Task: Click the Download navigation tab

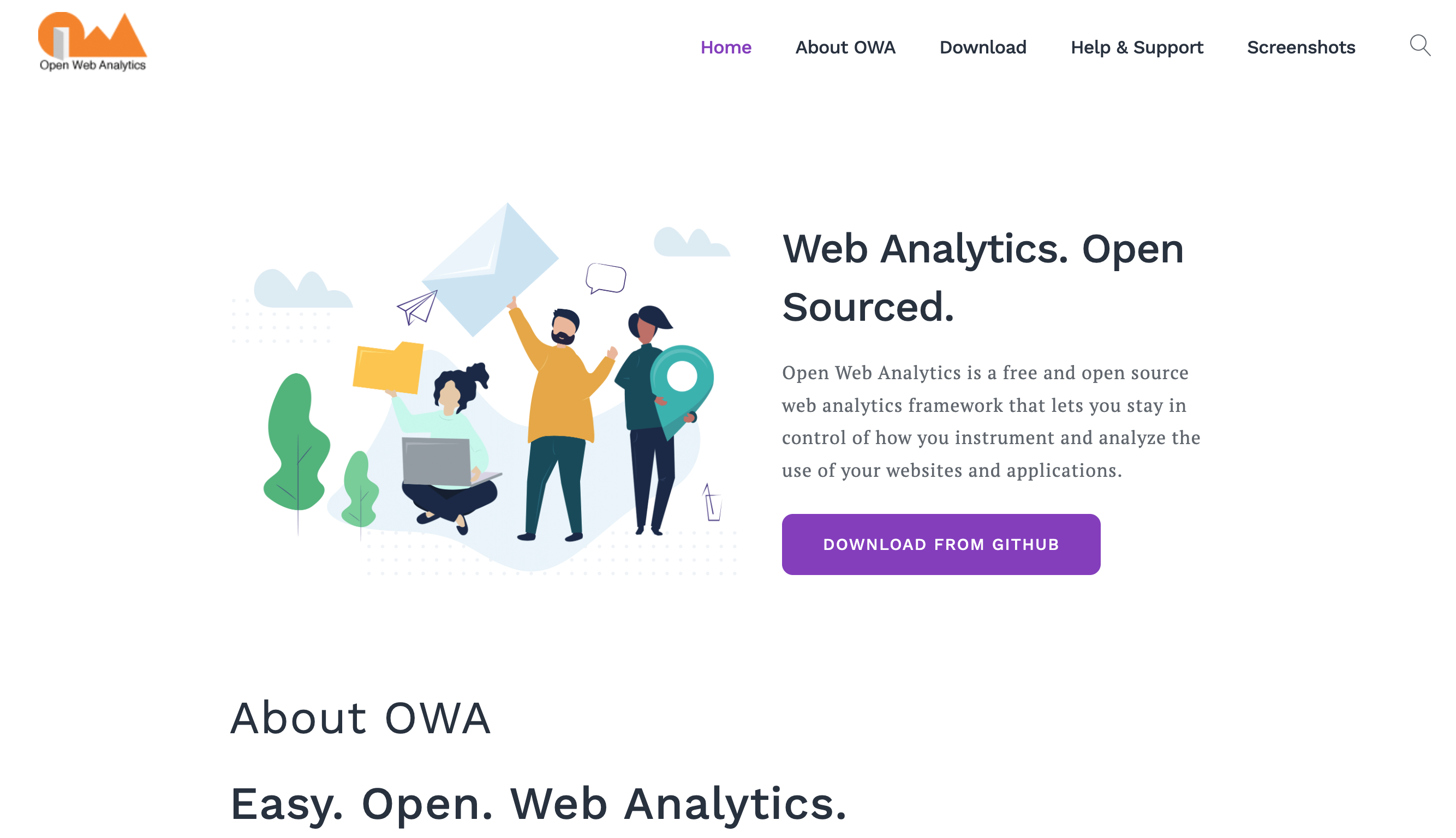Action: [983, 47]
